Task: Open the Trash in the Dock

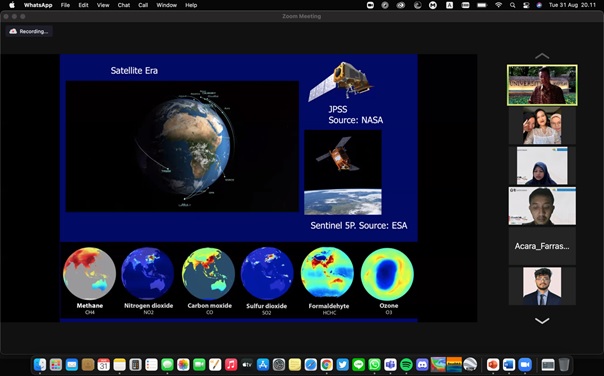Action: coord(564,364)
